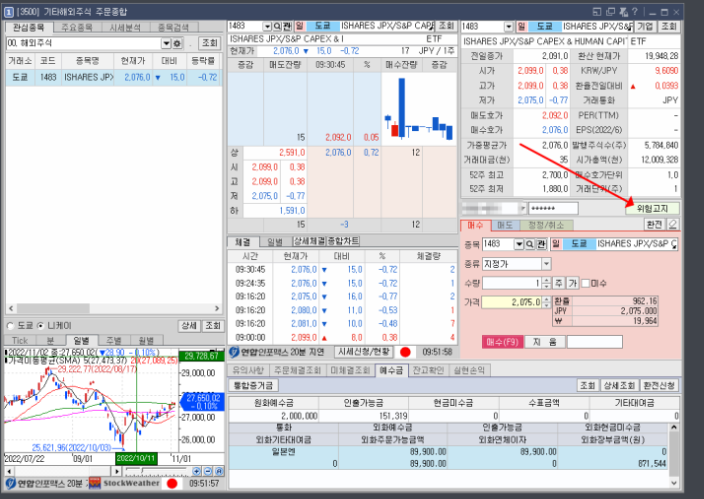Increase the quantity with stepper up arrow

tap(546, 281)
